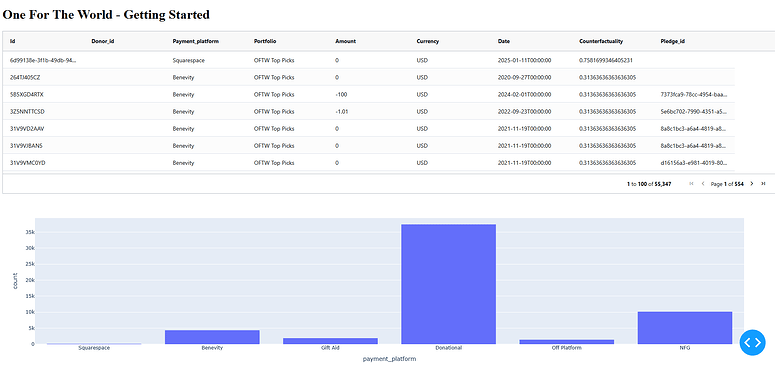Click the Pledge_id cell in row 31V9VD2AAV
This screenshot has height=366, width=775.
click(694, 128)
